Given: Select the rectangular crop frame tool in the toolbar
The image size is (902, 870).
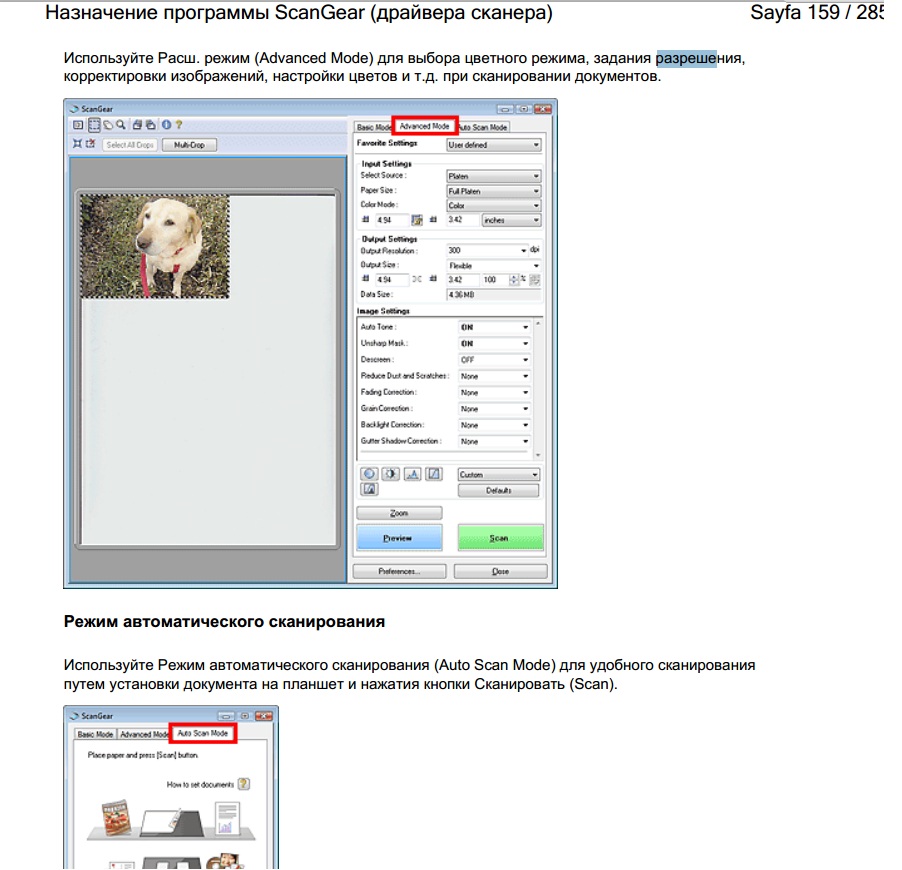Looking at the screenshot, I should (x=93, y=126).
